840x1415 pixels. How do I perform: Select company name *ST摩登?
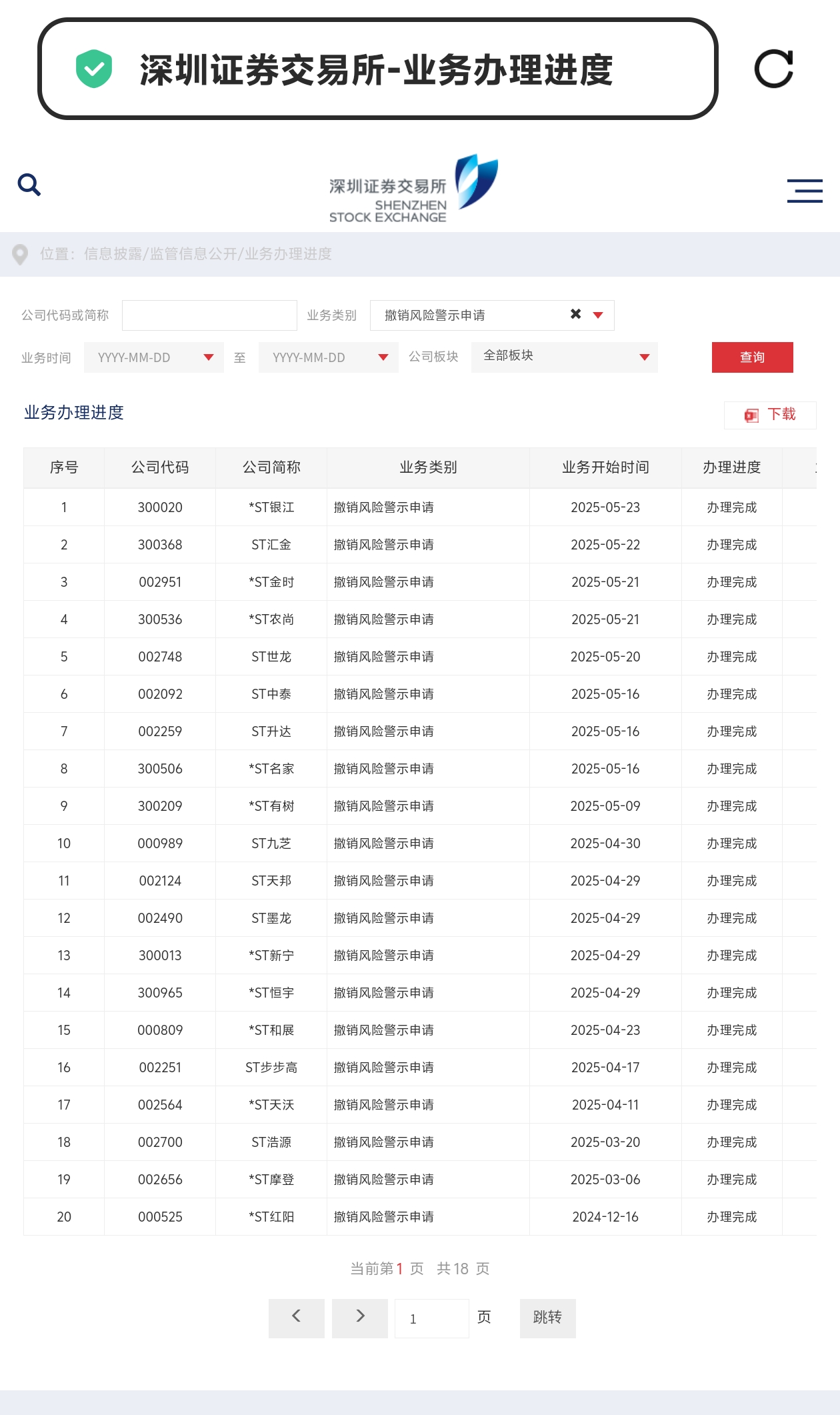coord(271,1180)
